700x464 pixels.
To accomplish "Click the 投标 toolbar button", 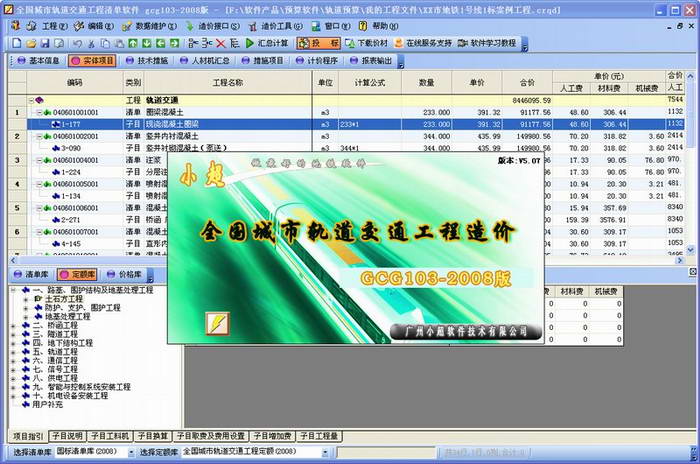I will [318, 43].
